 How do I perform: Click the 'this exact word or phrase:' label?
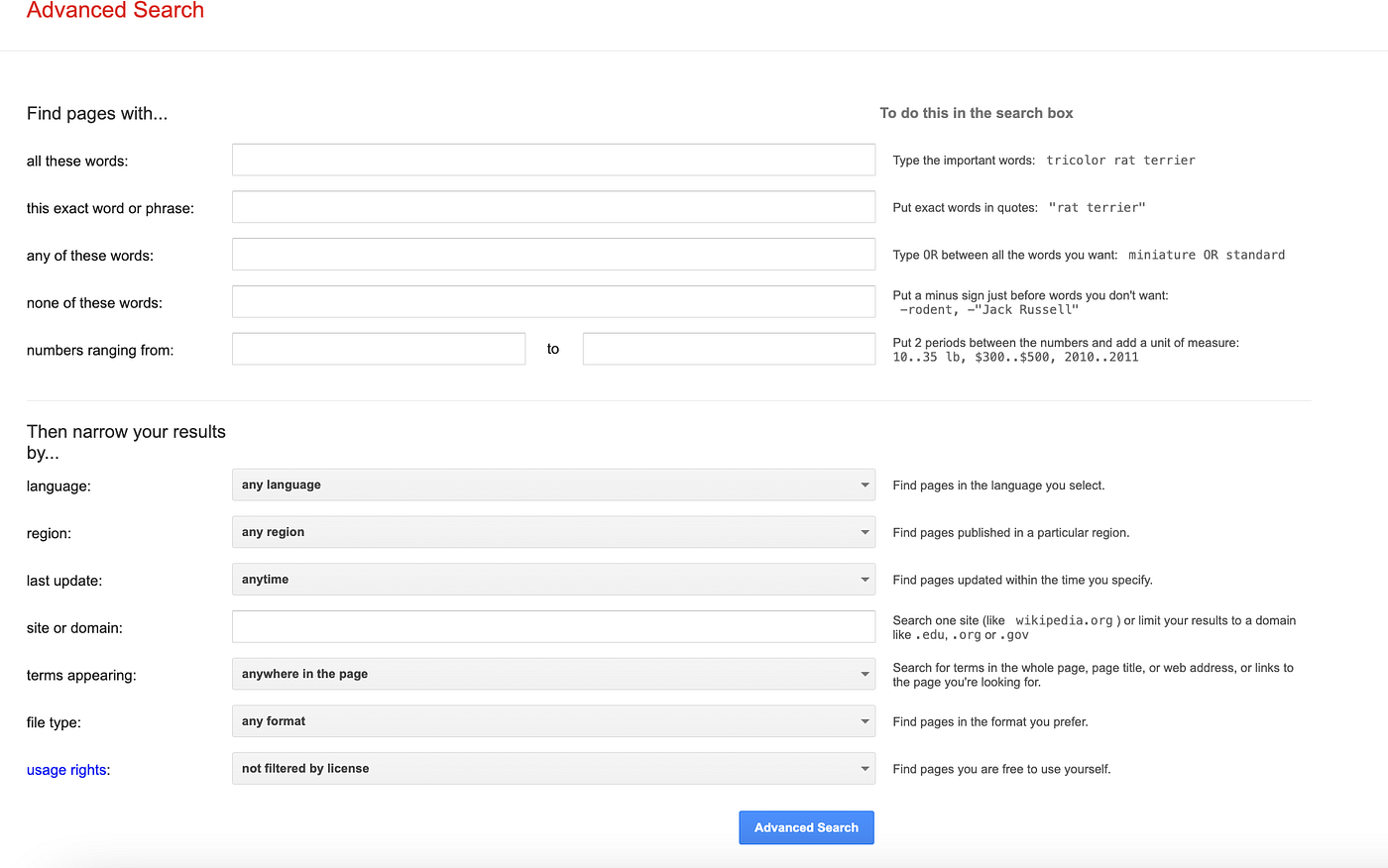110,209
